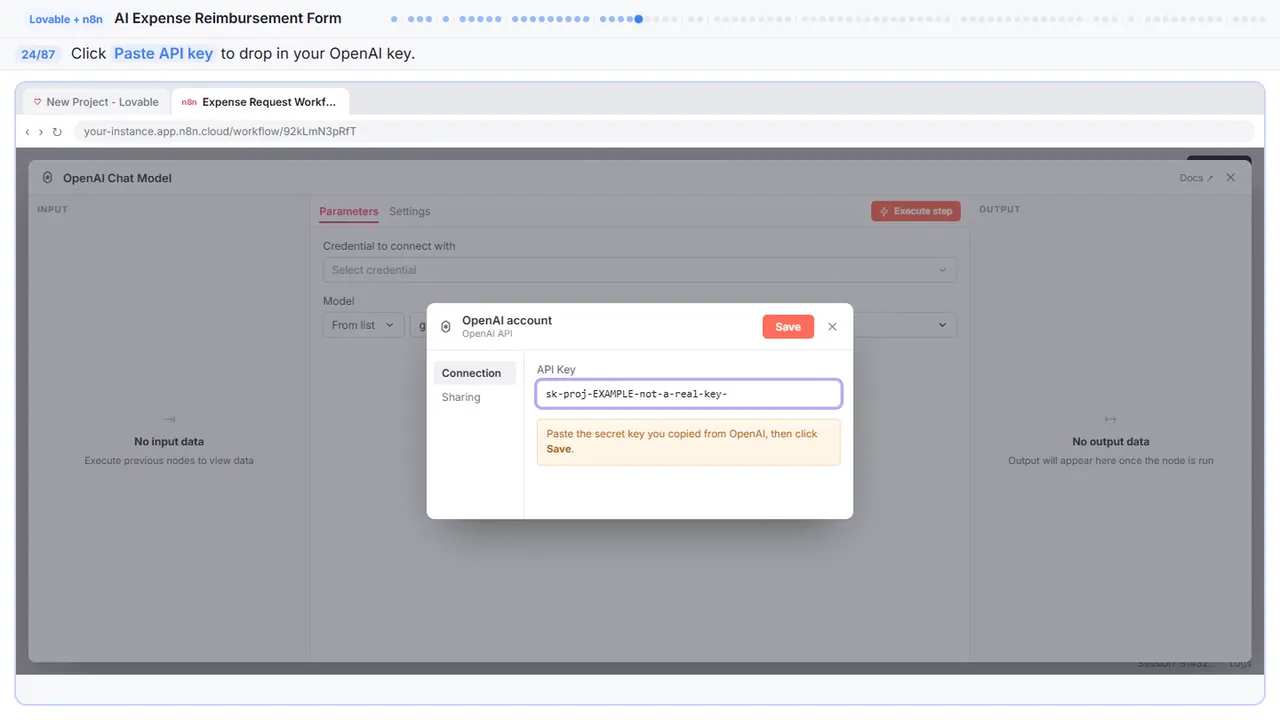The height and width of the screenshot is (720, 1280).
Task: Click Save in OpenAI account dialog
Action: tap(788, 327)
